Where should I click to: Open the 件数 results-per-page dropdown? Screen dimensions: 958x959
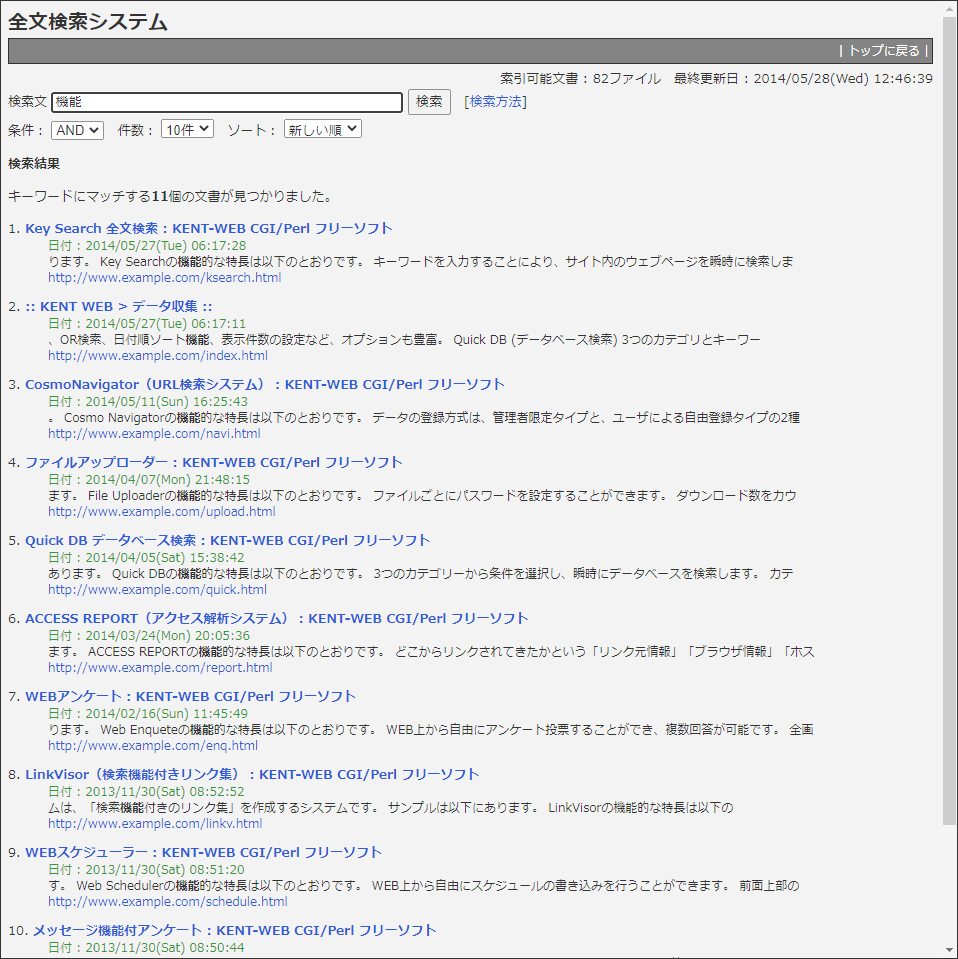point(186,129)
